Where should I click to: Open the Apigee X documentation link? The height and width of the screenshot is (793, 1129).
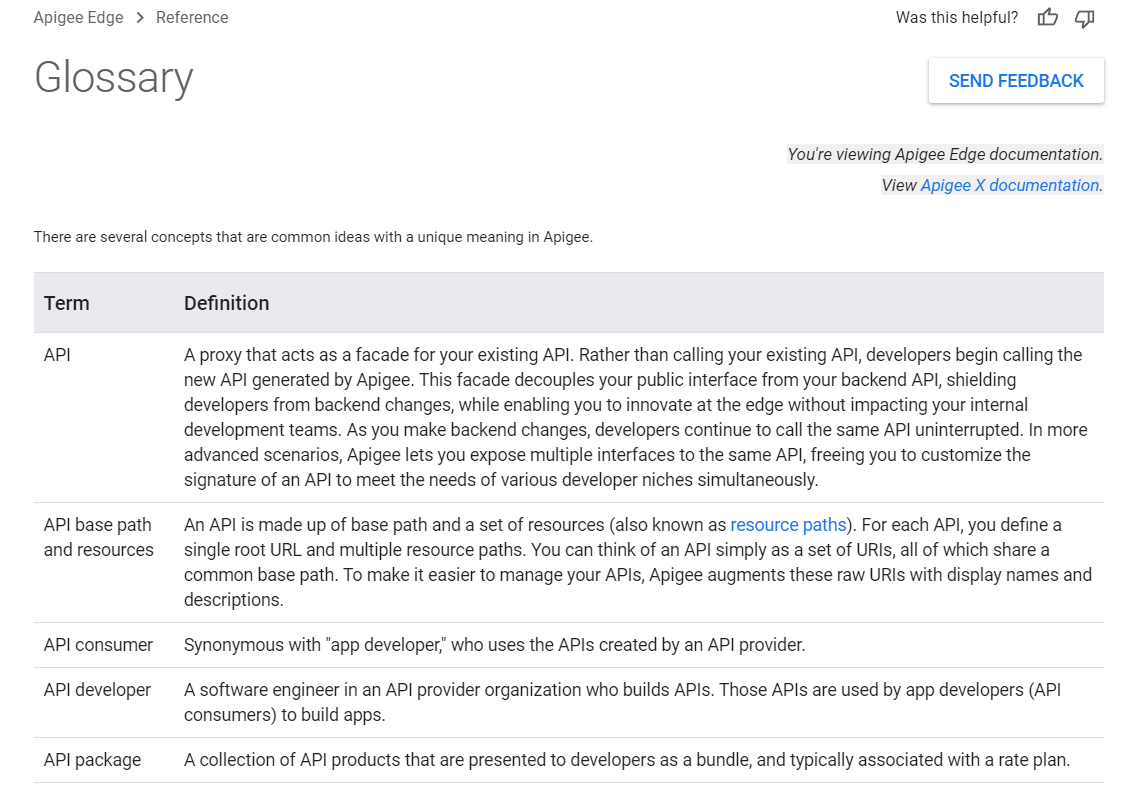(1009, 185)
